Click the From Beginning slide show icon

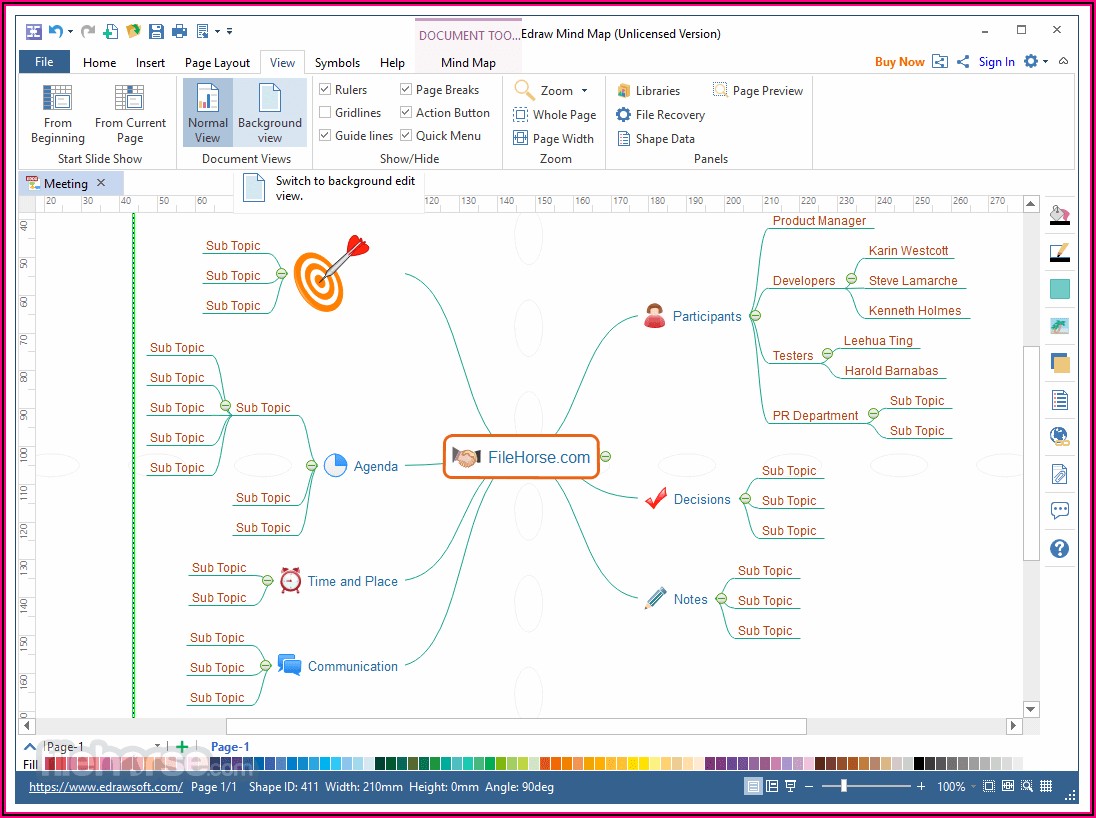pos(57,98)
